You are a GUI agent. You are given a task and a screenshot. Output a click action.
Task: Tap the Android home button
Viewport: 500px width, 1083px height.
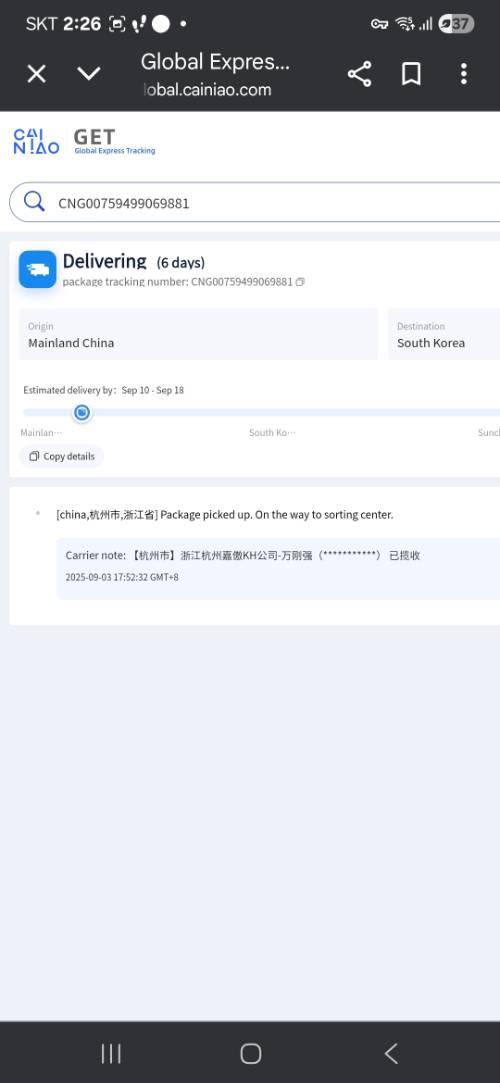[x=251, y=1053]
